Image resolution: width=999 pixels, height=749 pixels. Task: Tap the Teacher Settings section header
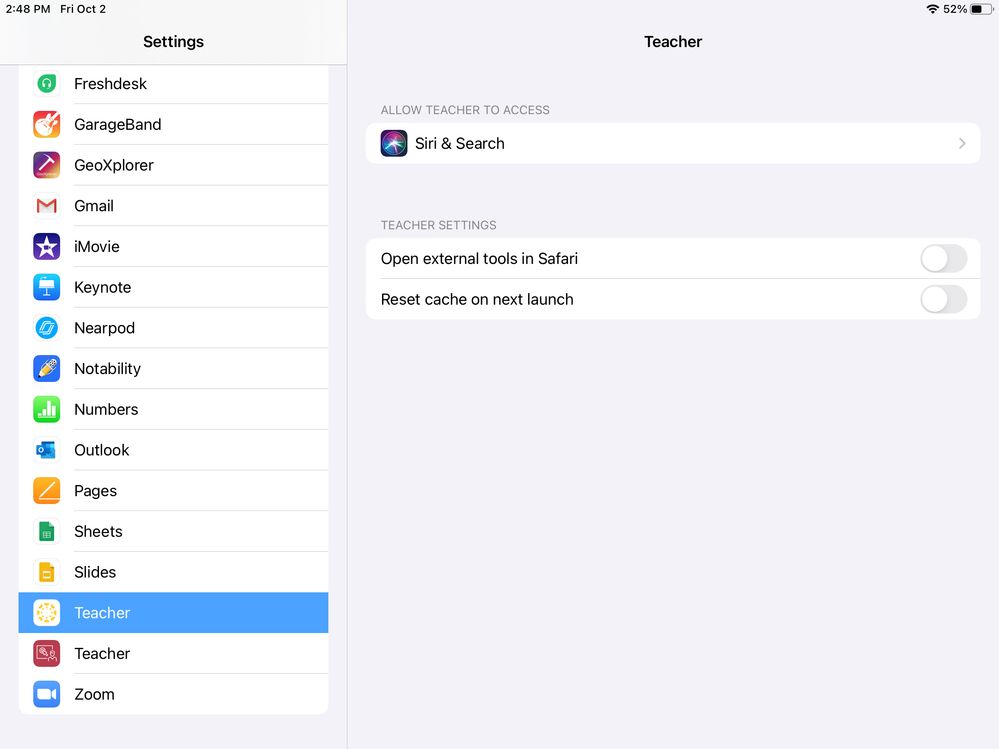pyautogui.click(x=438, y=225)
